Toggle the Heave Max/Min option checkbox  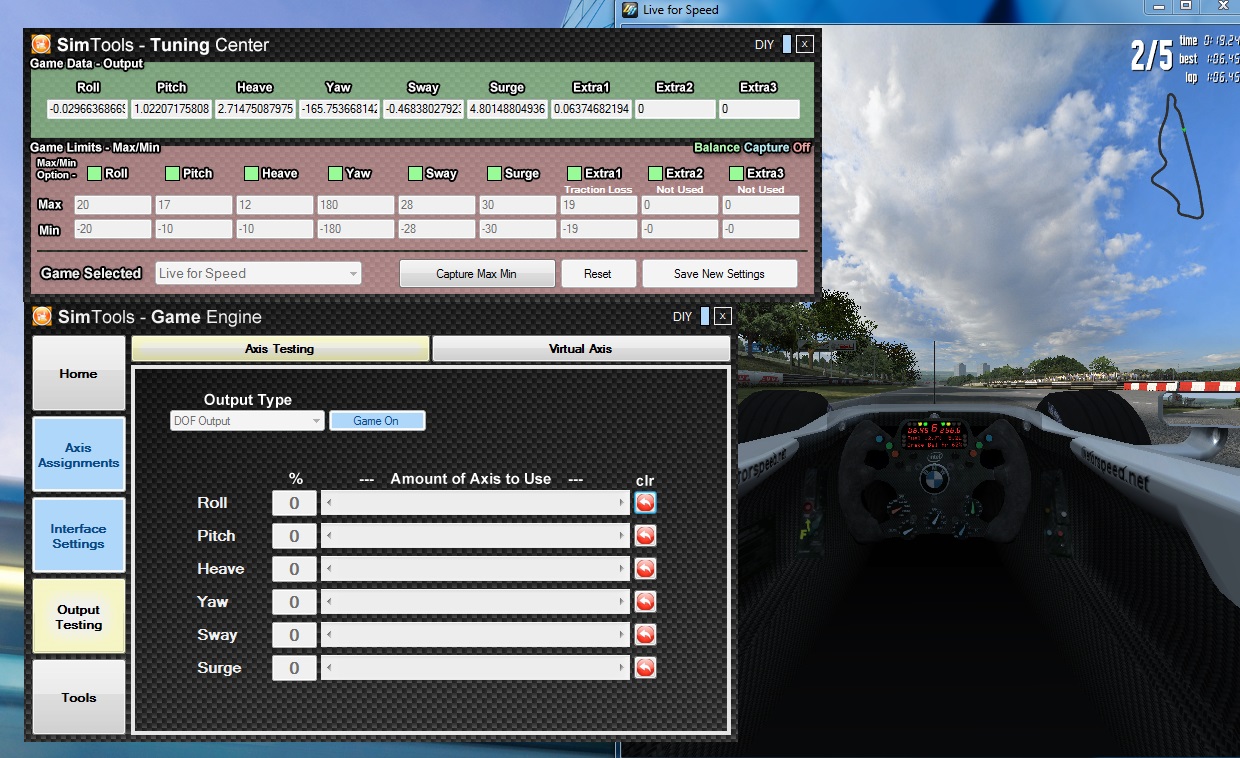pyautogui.click(x=251, y=173)
